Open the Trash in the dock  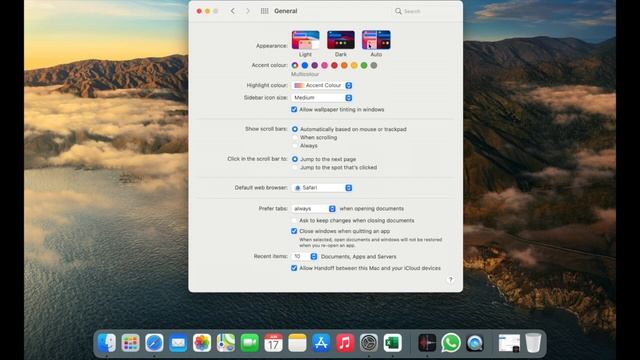click(533, 342)
